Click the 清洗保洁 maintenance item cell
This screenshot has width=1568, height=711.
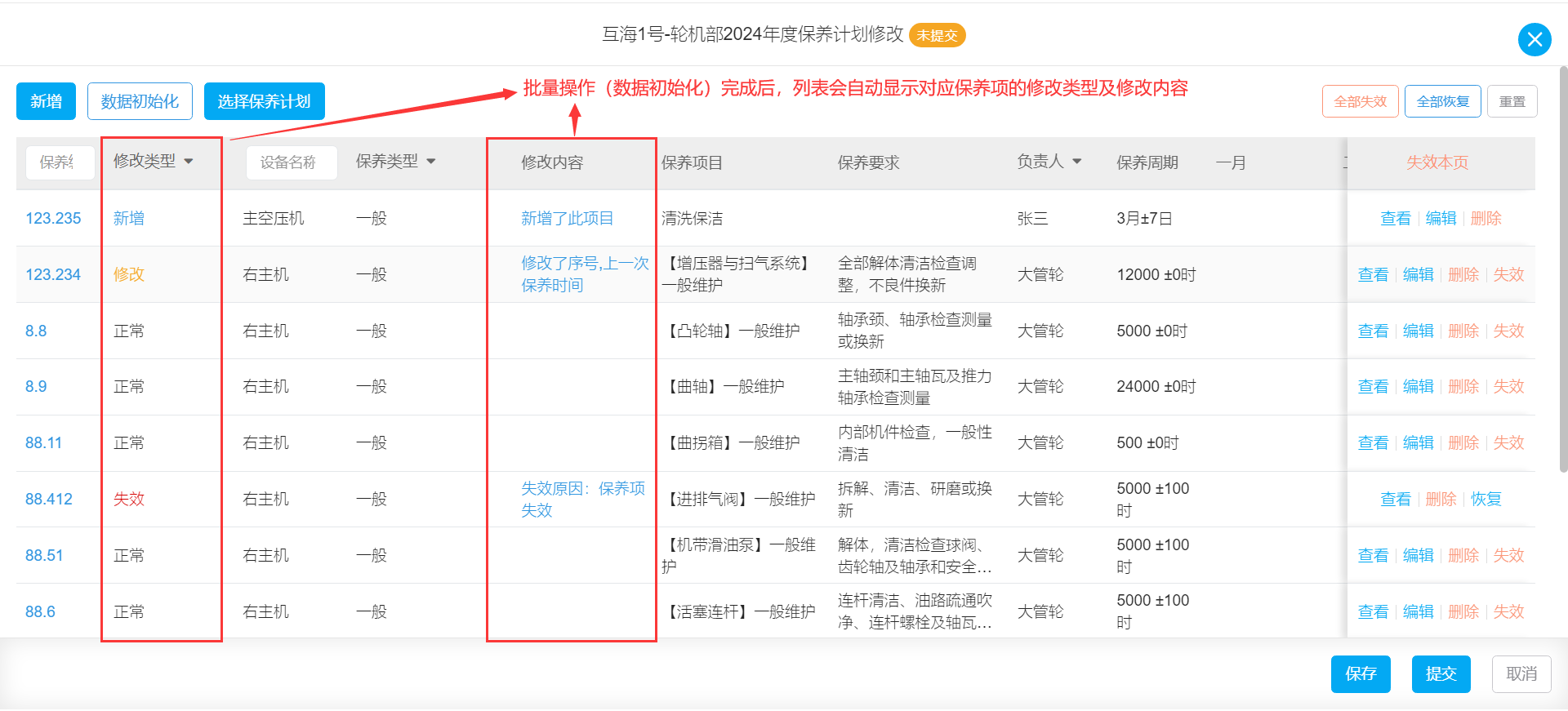coord(693,218)
